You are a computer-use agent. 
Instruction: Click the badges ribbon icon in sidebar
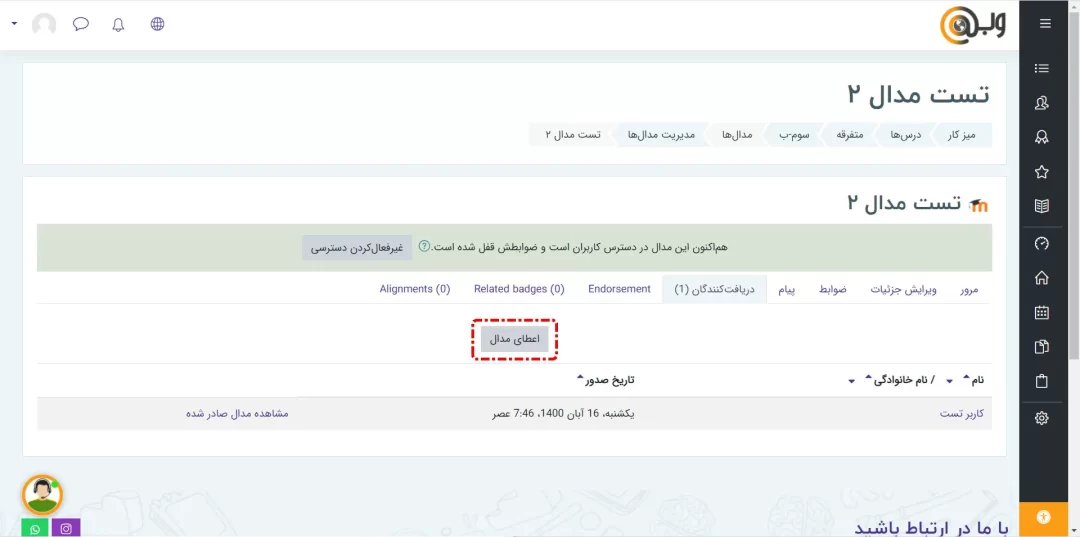(1042, 137)
